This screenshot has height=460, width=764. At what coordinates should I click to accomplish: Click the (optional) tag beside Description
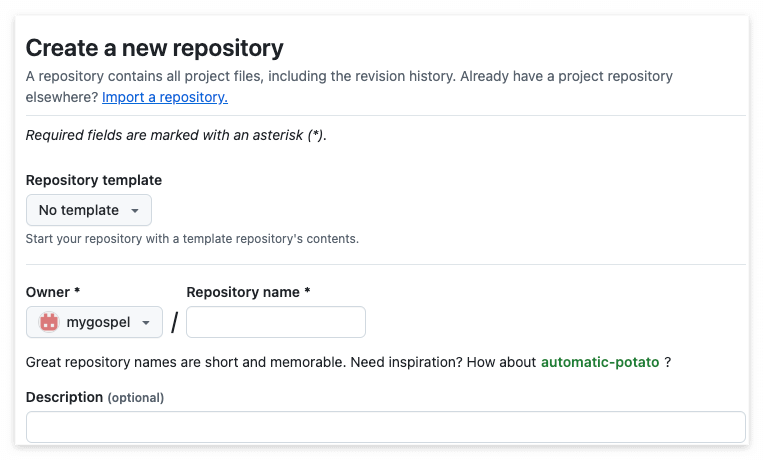(x=135, y=398)
